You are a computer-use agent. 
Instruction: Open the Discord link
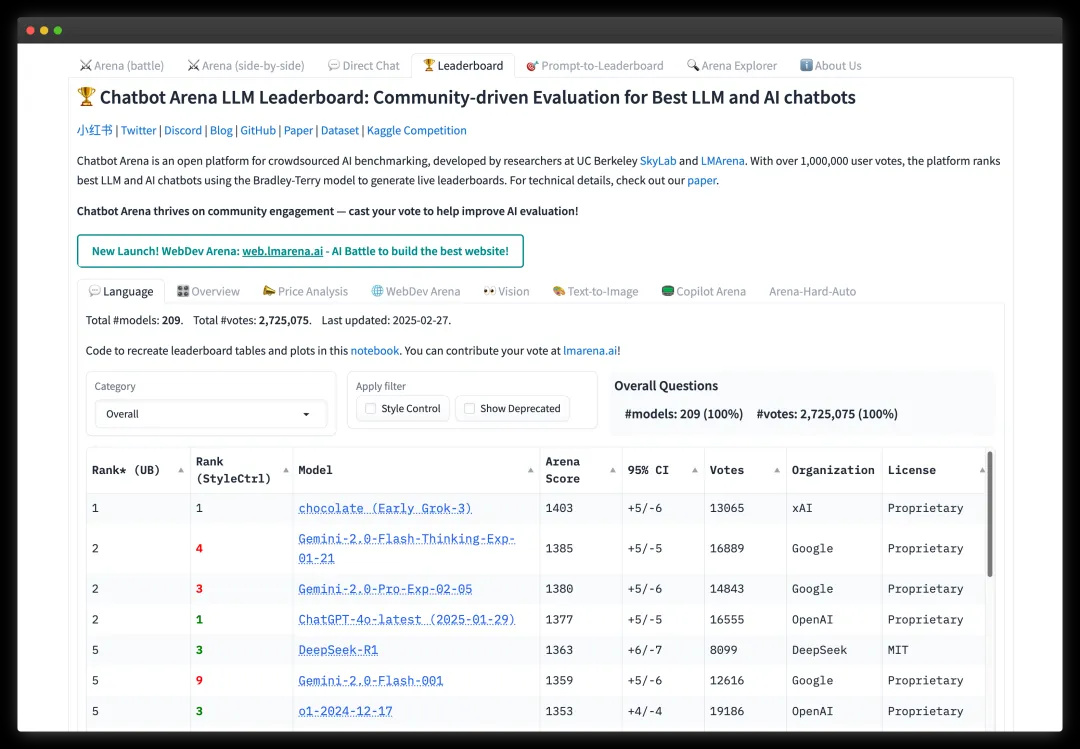point(183,130)
